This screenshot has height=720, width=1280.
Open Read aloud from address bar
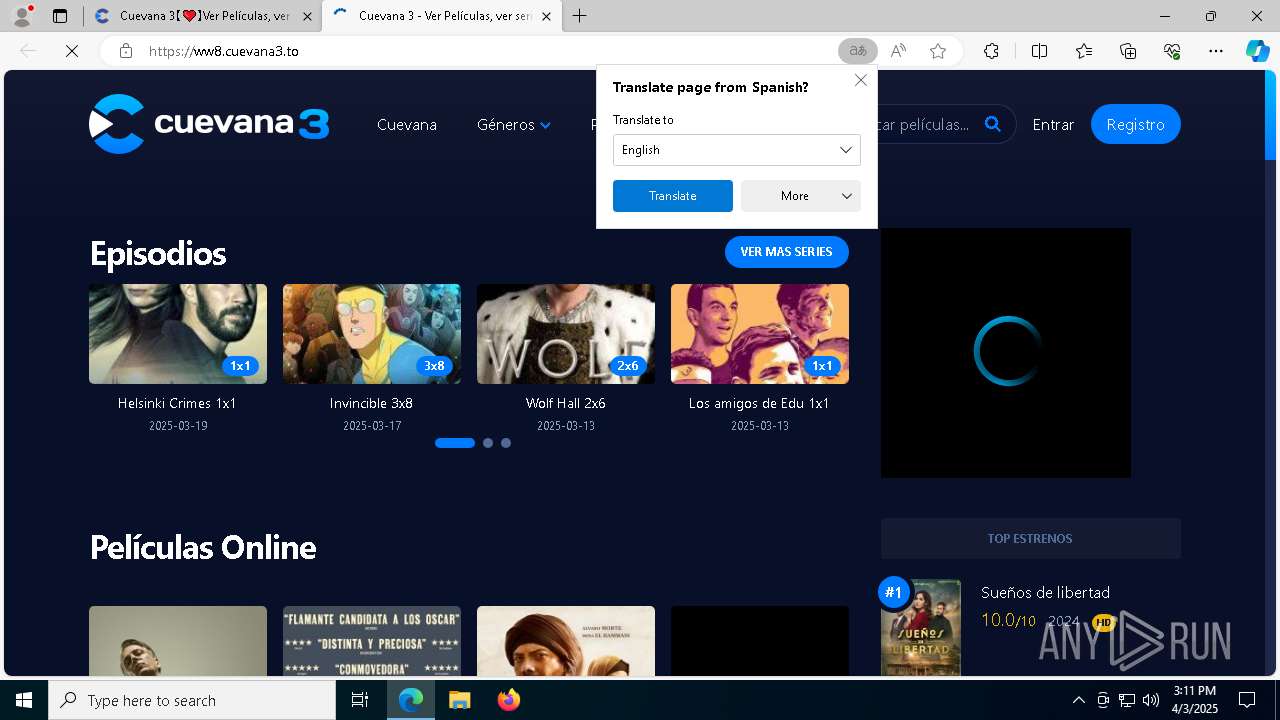[x=898, y=51]
